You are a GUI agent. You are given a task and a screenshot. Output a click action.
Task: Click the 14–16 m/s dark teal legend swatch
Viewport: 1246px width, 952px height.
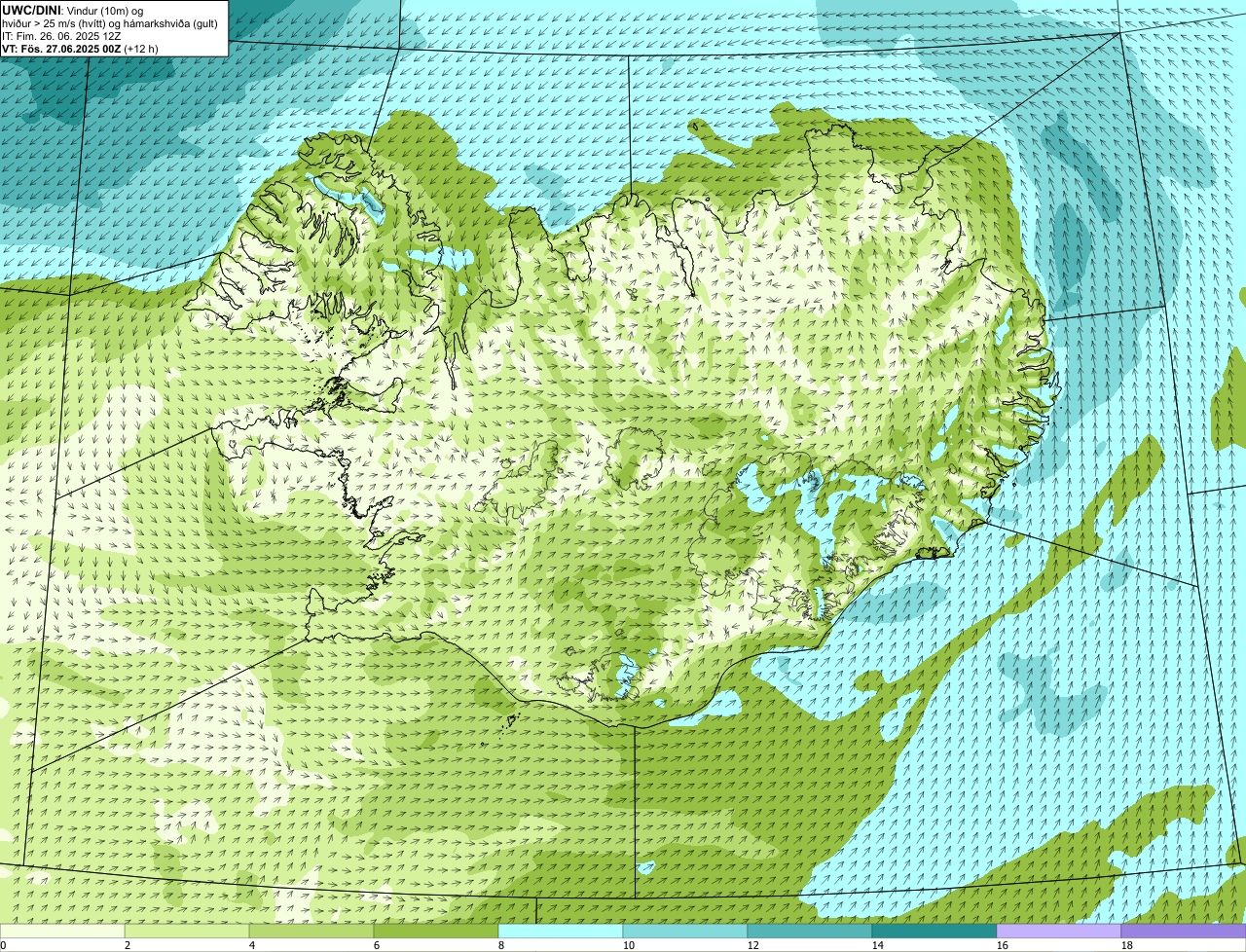click(x=934, y=931)
